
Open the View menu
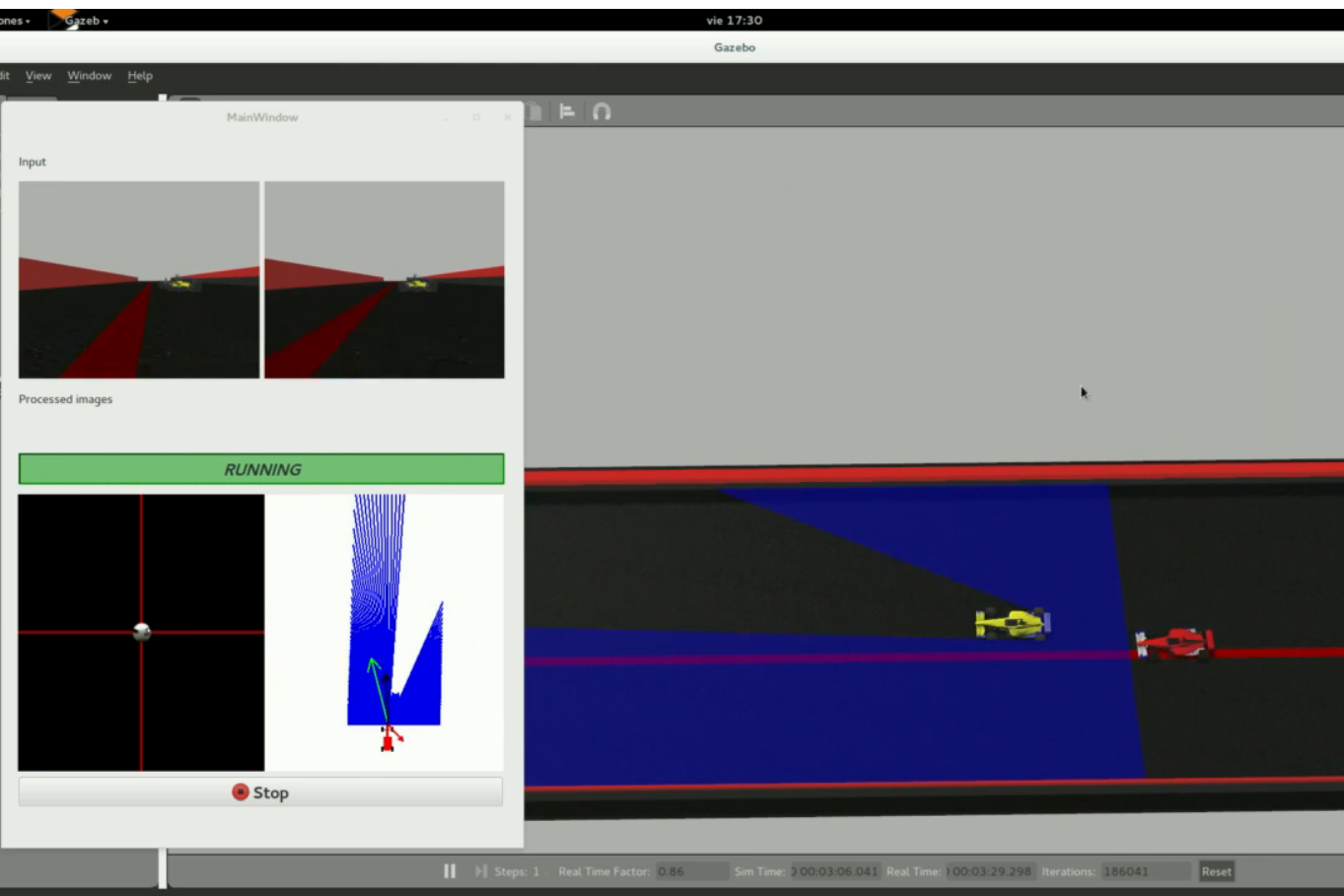tap(38, 76)
